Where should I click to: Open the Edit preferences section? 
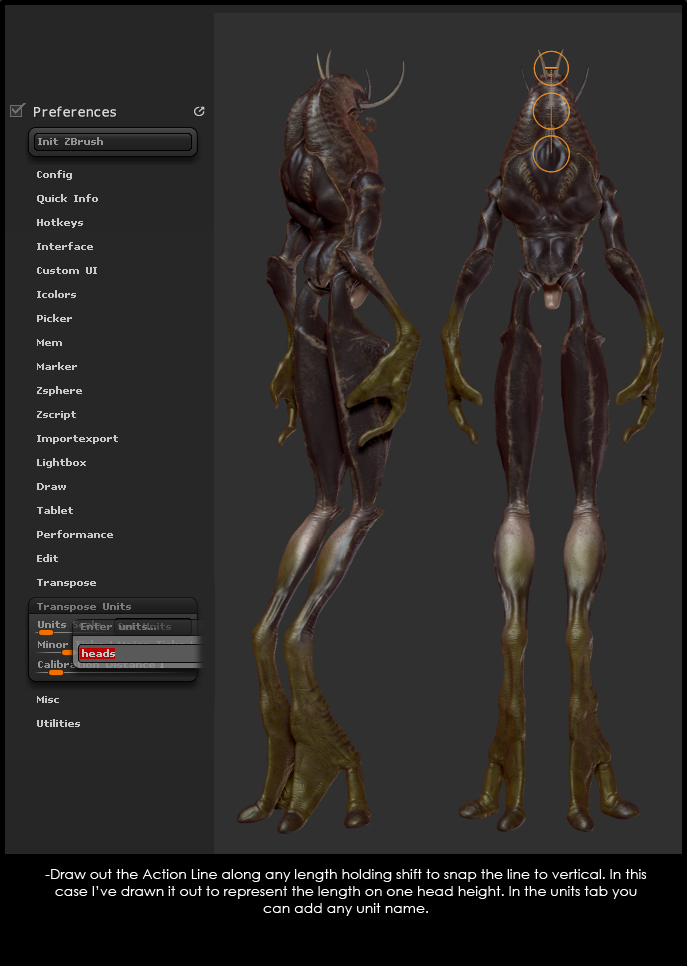pos(47,559)
